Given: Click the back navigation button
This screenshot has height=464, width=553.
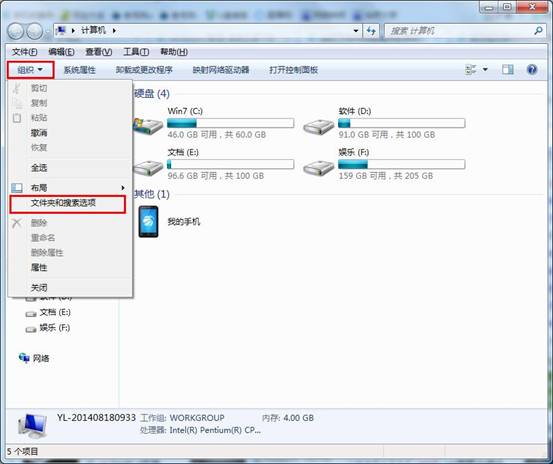Looking at the screenshot, I should 16,31.
